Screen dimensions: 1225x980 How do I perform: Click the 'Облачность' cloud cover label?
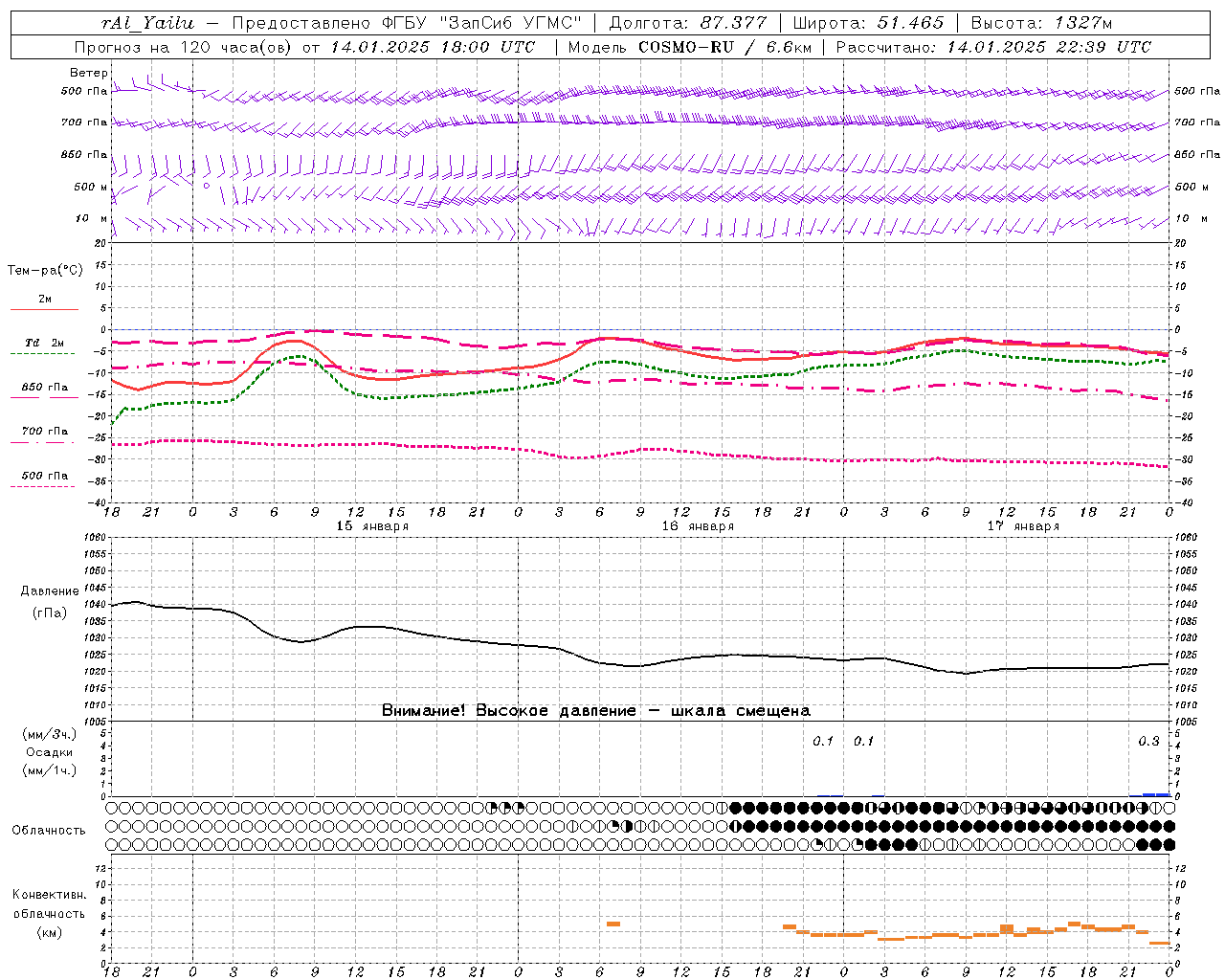[x=49, y=830]
